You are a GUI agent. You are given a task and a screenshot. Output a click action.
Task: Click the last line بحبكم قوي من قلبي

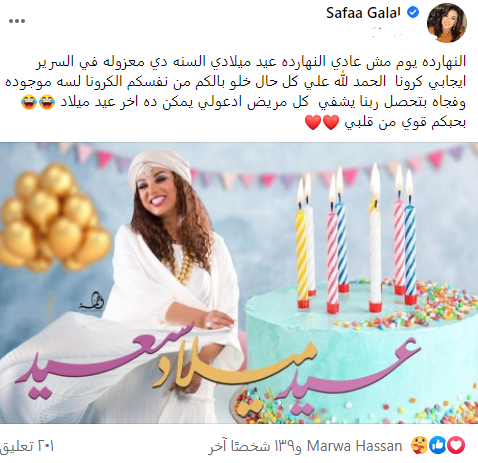click(x=405, y=123)
